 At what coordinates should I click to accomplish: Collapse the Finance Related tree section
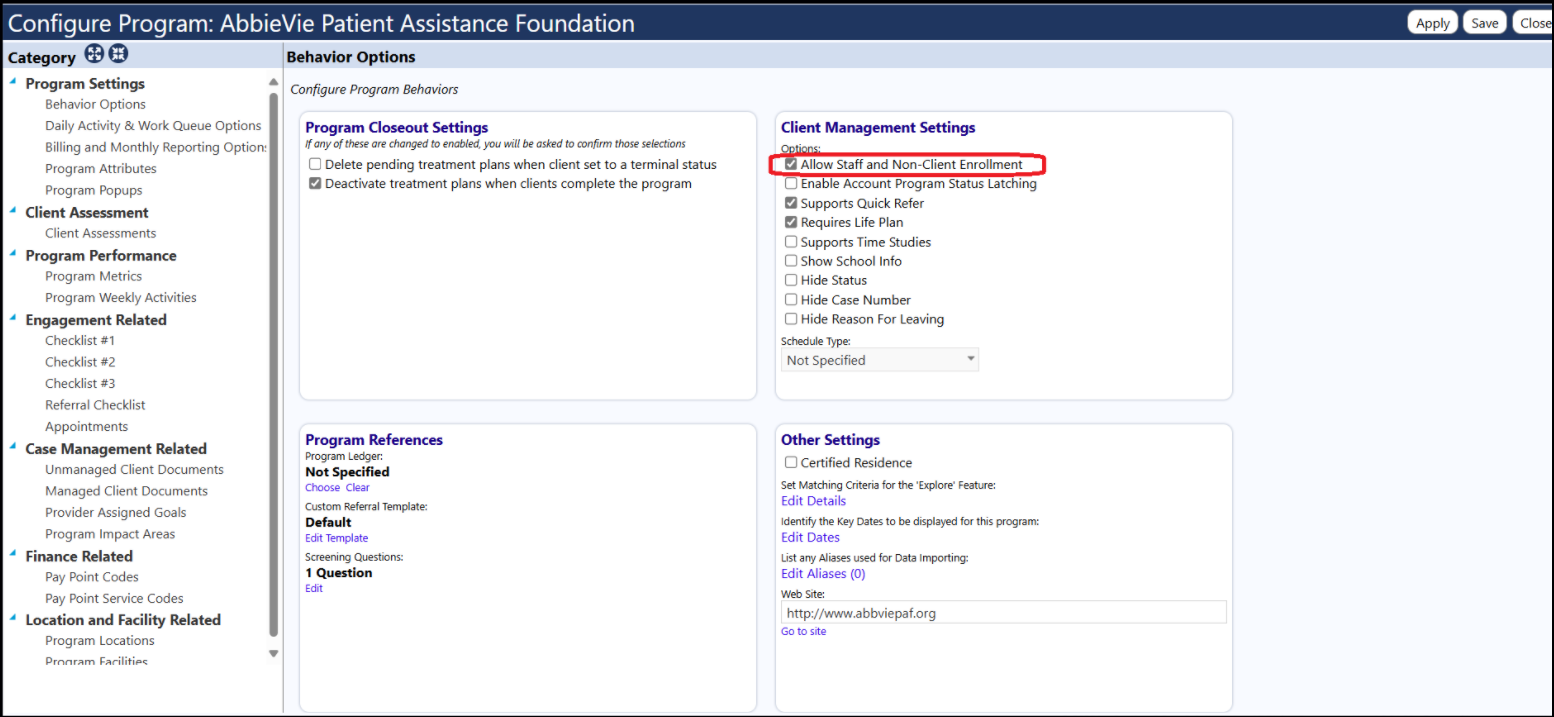pos(13,554)
